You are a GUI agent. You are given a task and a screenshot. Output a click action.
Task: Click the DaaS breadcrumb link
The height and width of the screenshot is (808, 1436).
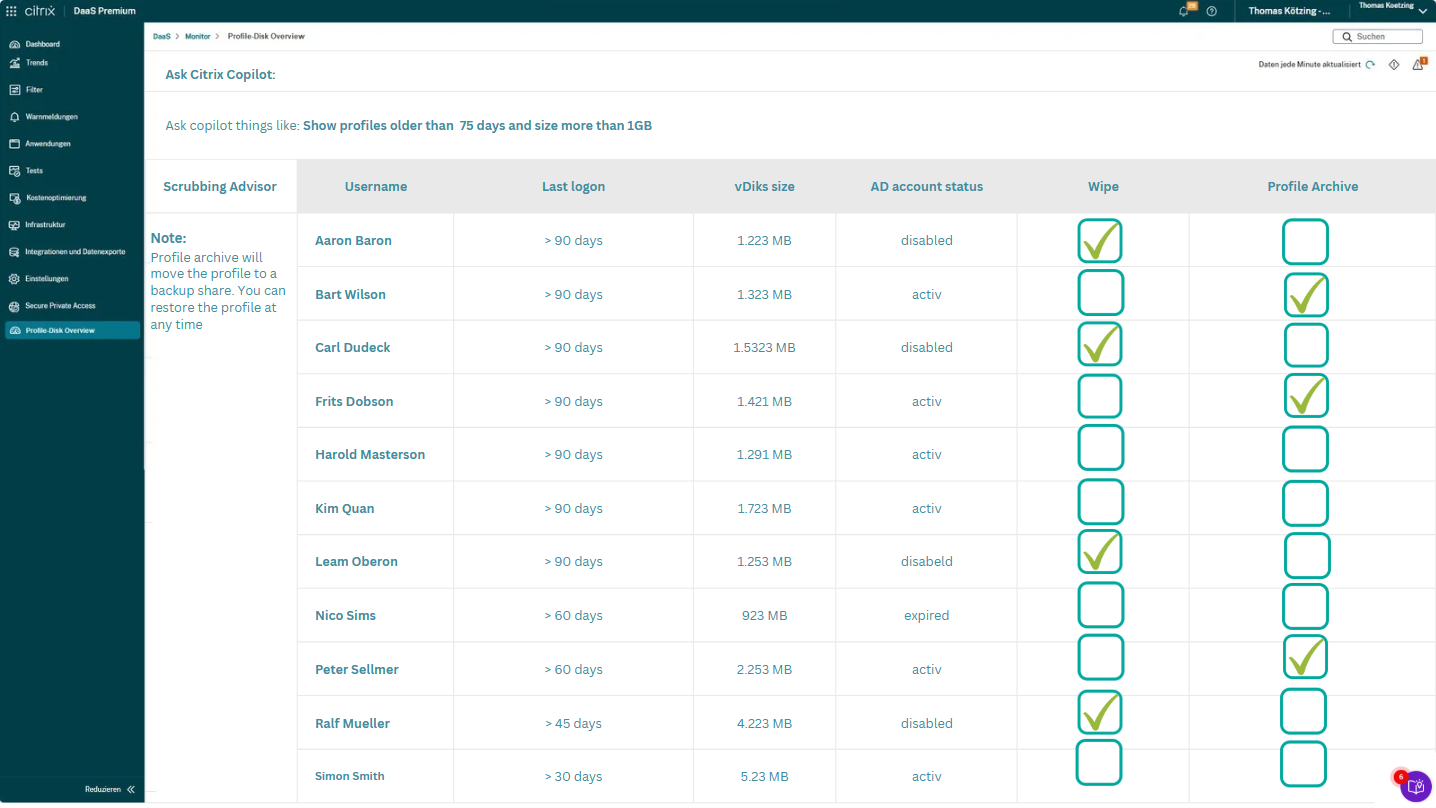point(161,36)
